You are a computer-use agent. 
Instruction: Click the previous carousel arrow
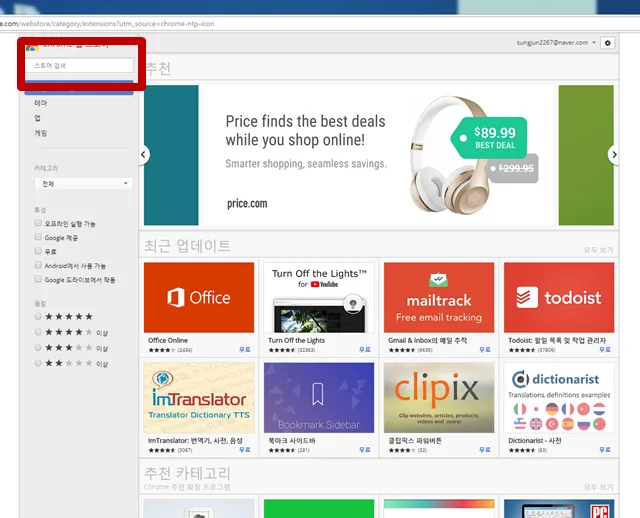tap(144, 155)
